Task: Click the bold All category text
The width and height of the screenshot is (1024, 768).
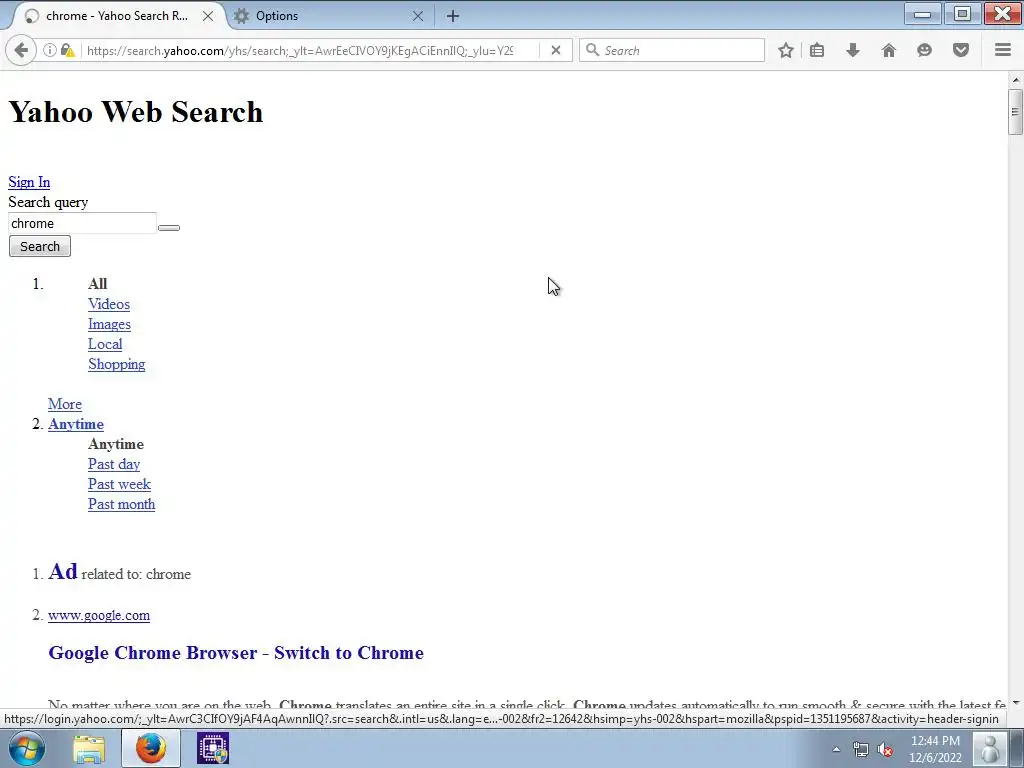Action: coord(97,284)
